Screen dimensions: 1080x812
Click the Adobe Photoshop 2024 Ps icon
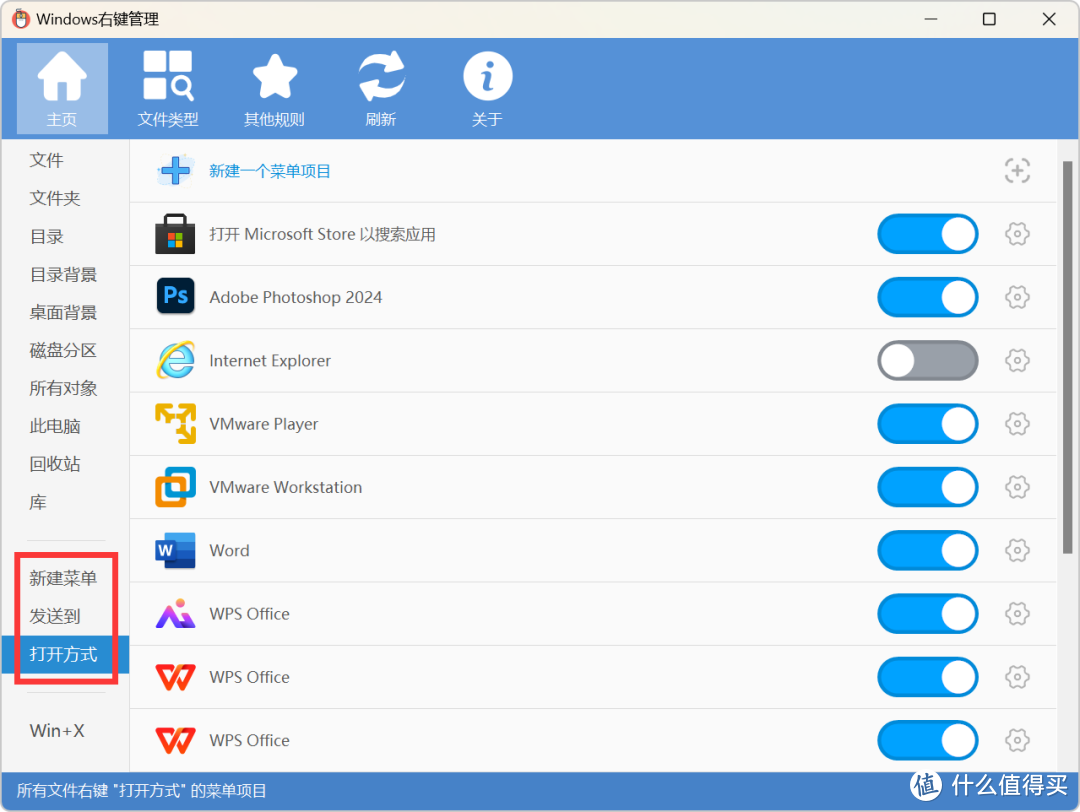tap(175, 296)
